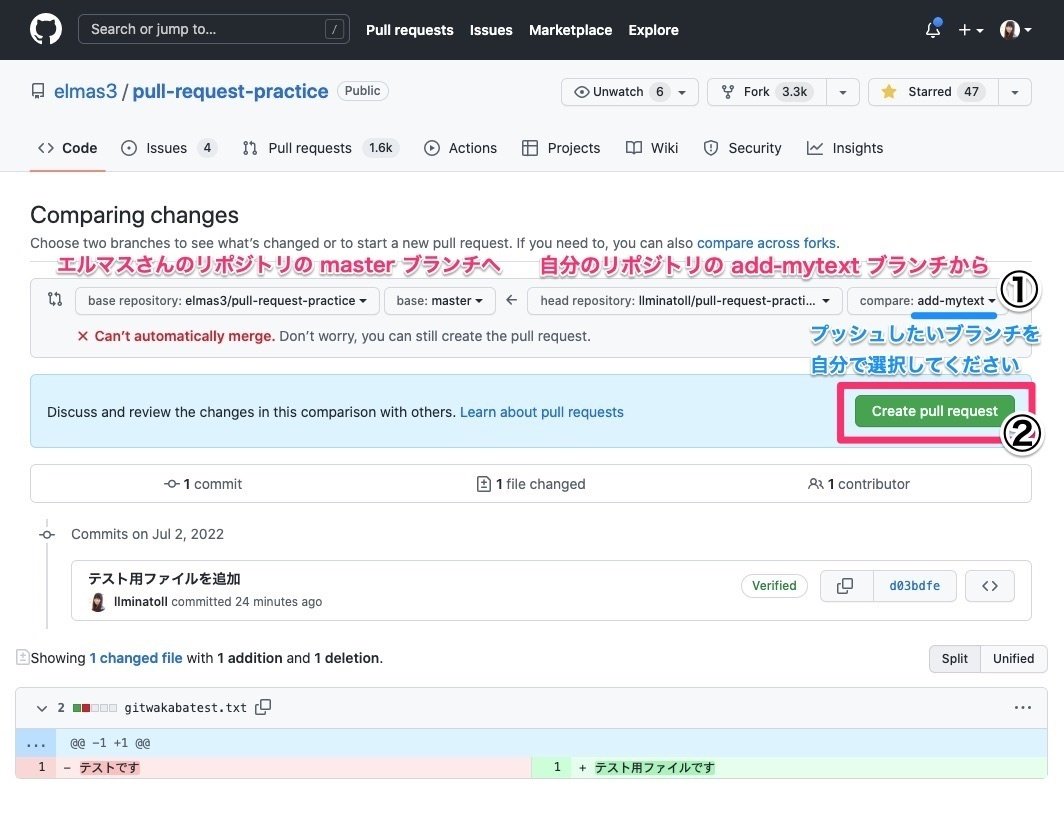Open the Ilminatoll author link
This screenshot has height=823, width=1064.
click(140, 602)
